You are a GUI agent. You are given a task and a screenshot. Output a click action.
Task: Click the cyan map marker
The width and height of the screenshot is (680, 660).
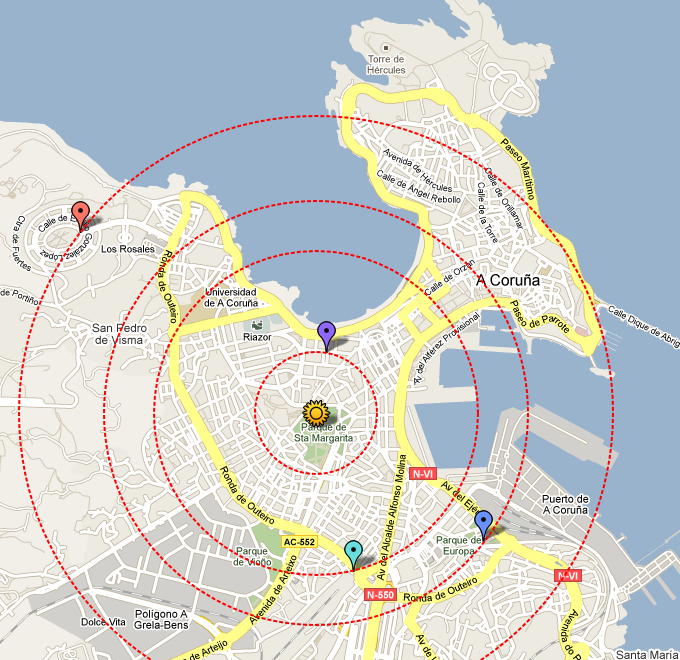click(352, 552)
